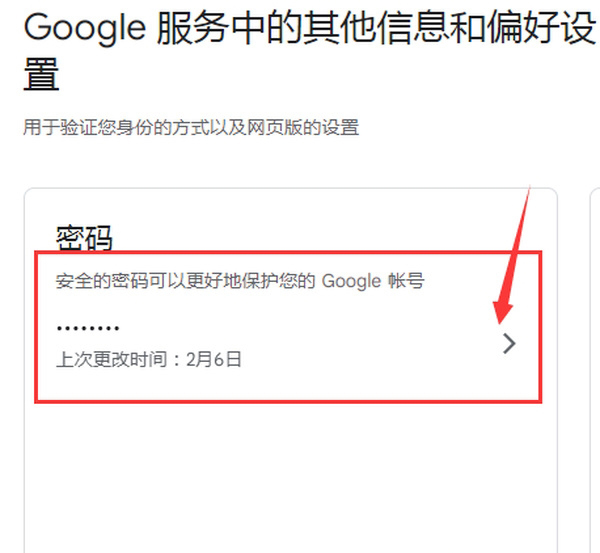The image size is (600, 553).
Task: Click the subtitle 用于验证您身份的方式
Action: click(191, 127)
